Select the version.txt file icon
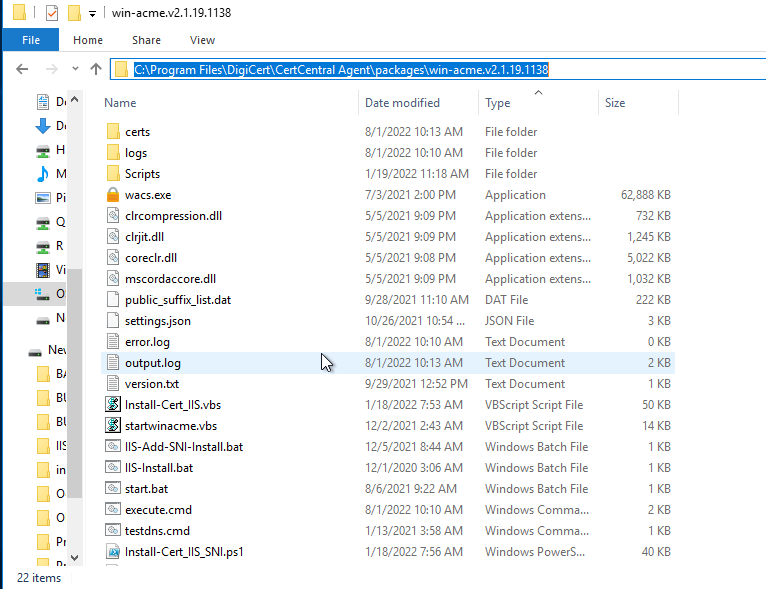The width and height of the screenshot is (766, 589). 113,383
